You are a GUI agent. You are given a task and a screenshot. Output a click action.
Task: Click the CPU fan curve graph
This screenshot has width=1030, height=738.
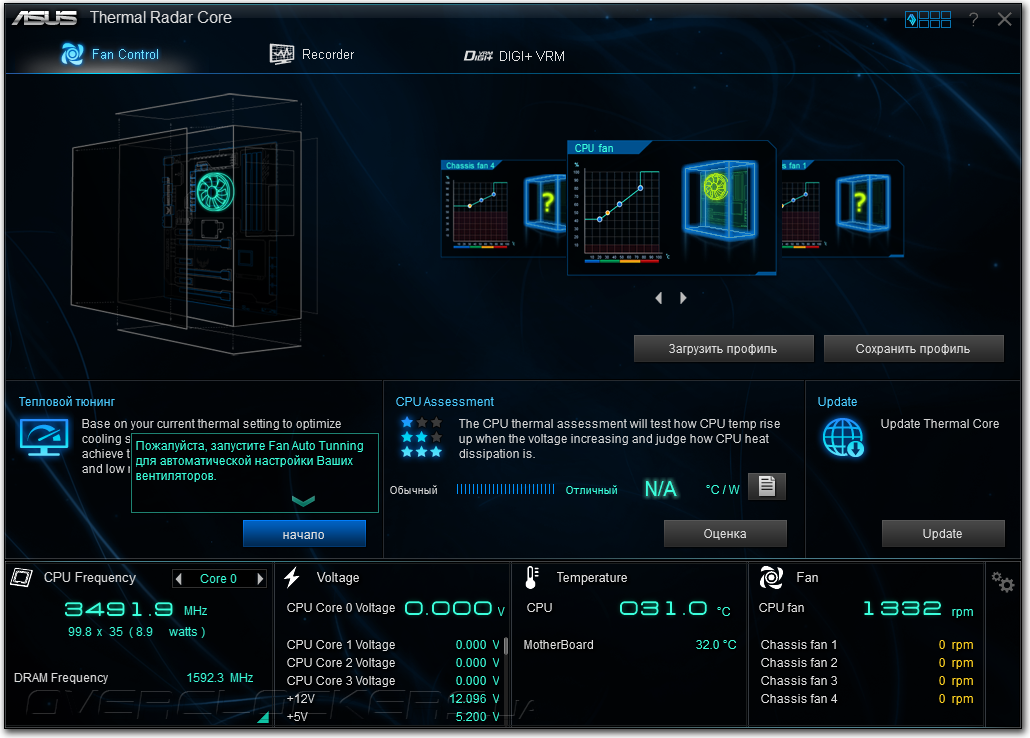621,214
